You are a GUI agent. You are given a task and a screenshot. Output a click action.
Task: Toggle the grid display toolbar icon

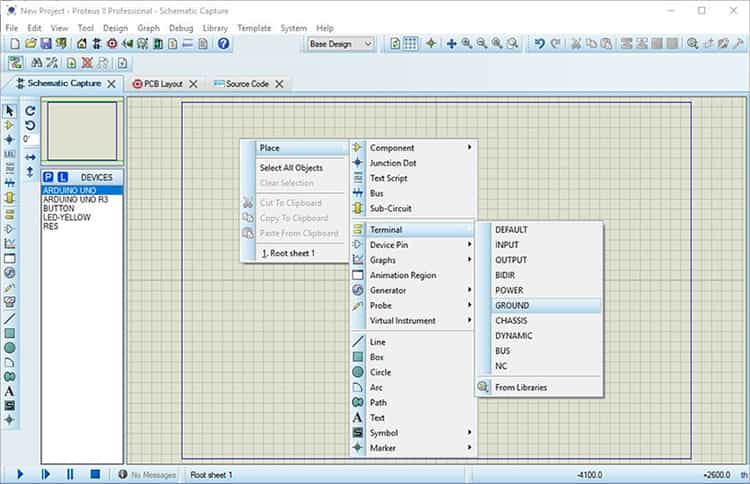[410, 44]
